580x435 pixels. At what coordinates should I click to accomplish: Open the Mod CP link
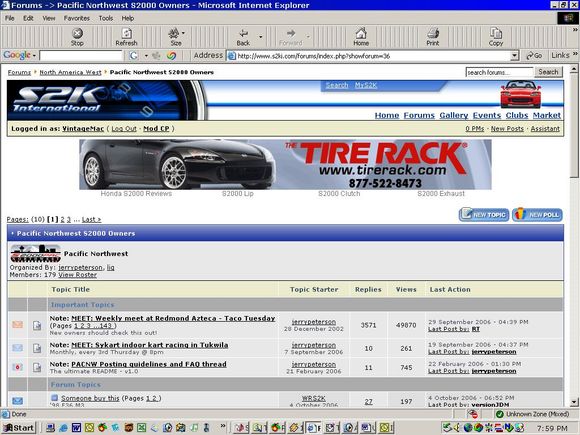[x=156, y=129]
